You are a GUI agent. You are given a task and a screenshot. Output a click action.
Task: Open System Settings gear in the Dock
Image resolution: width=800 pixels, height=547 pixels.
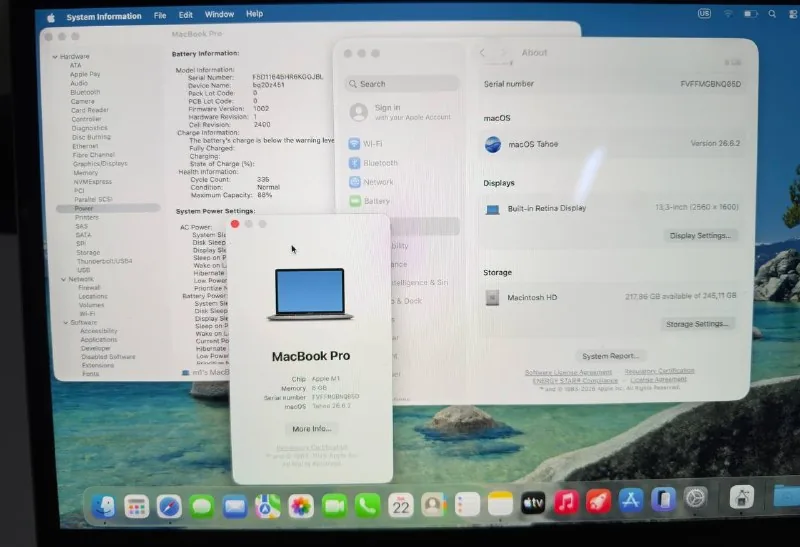pyautogui.click(x=695, y=498)
